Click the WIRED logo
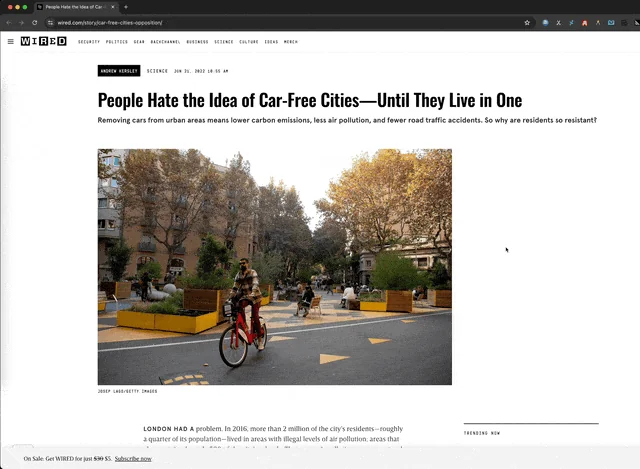The height and width of the screenshot is (469, 640). point(44,41)
